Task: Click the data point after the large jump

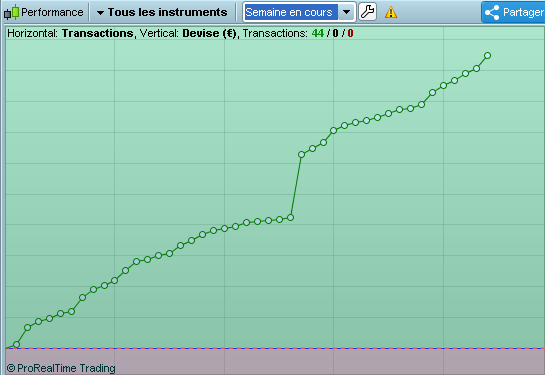Action: coord(301,155)
